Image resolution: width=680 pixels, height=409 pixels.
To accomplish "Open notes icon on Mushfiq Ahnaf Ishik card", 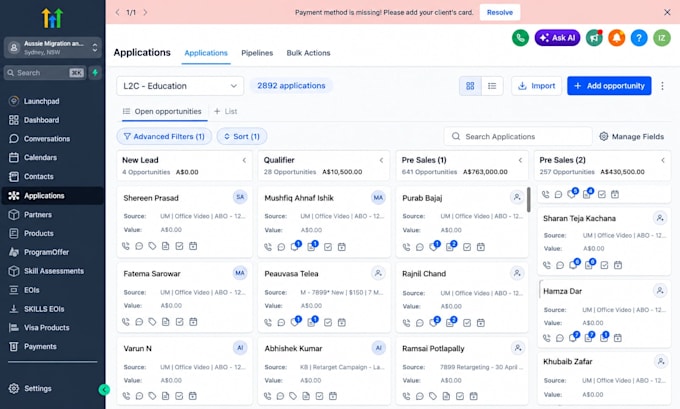I will pos(311,247).
